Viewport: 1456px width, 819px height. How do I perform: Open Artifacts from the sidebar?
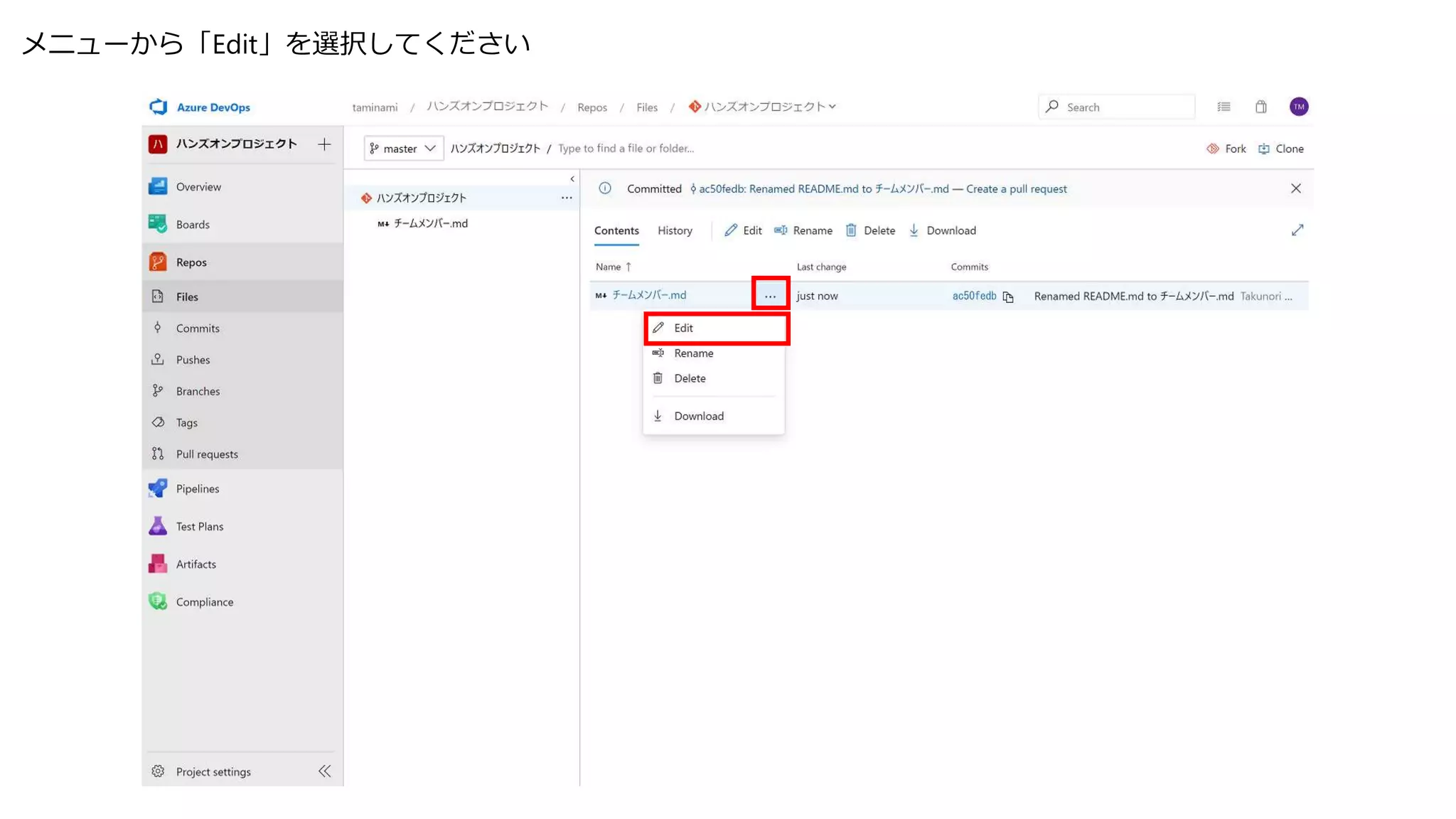(x=242, y=564)
